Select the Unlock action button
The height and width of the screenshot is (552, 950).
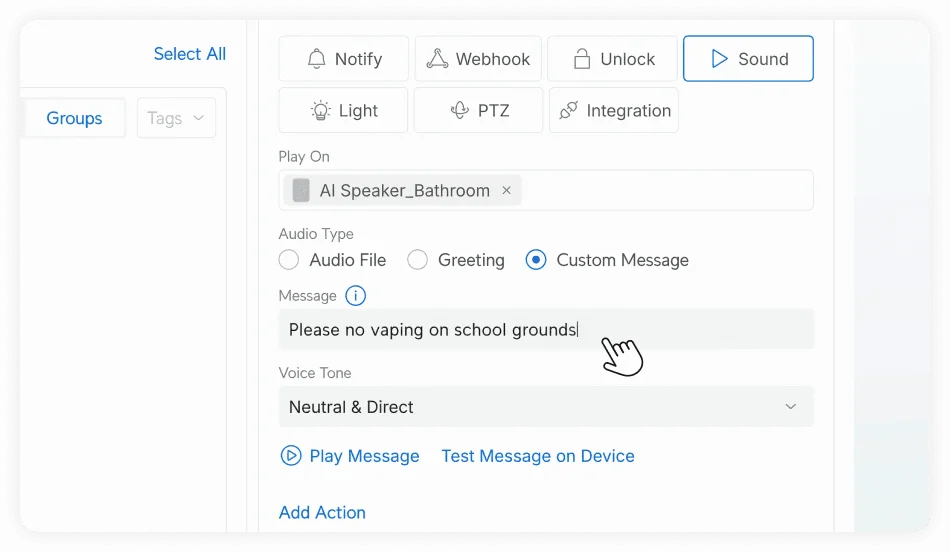(x=613, y=59)
